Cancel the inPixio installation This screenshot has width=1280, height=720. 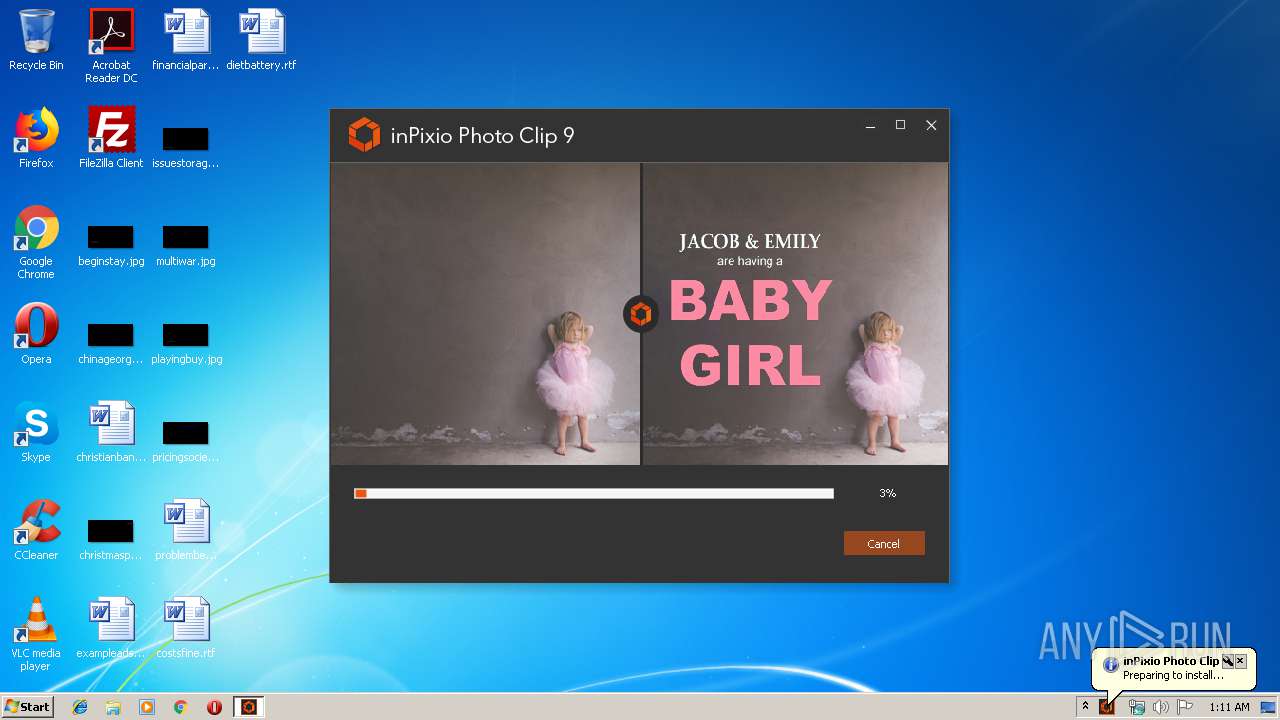(x=884, y=543)
